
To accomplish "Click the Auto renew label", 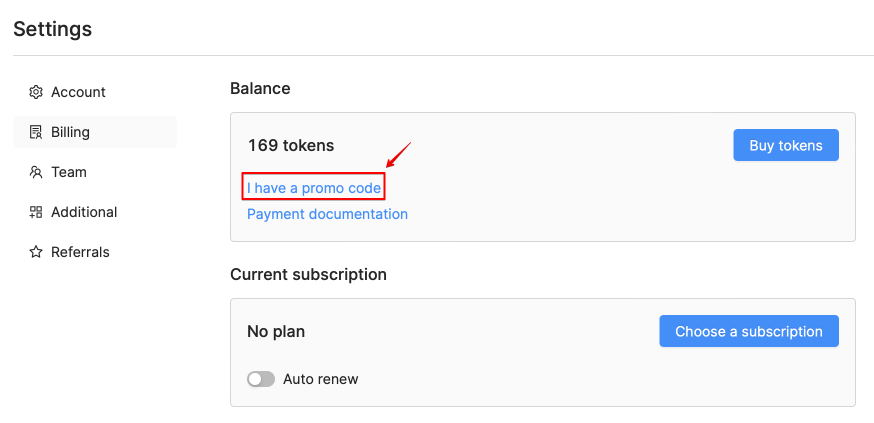I will (x=321, y=380).
